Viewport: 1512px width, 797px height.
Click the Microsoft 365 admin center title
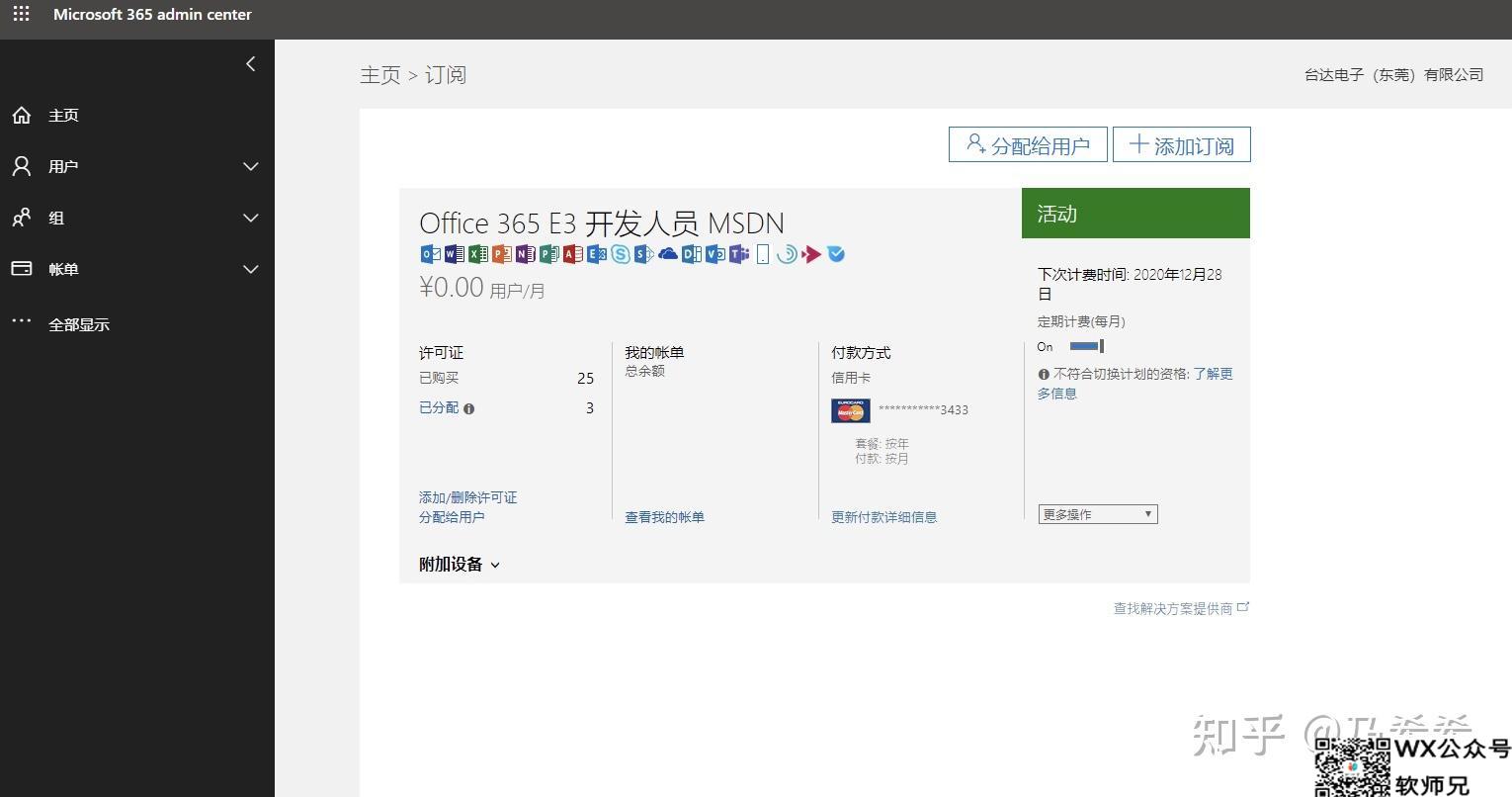(x=152, y=15)
